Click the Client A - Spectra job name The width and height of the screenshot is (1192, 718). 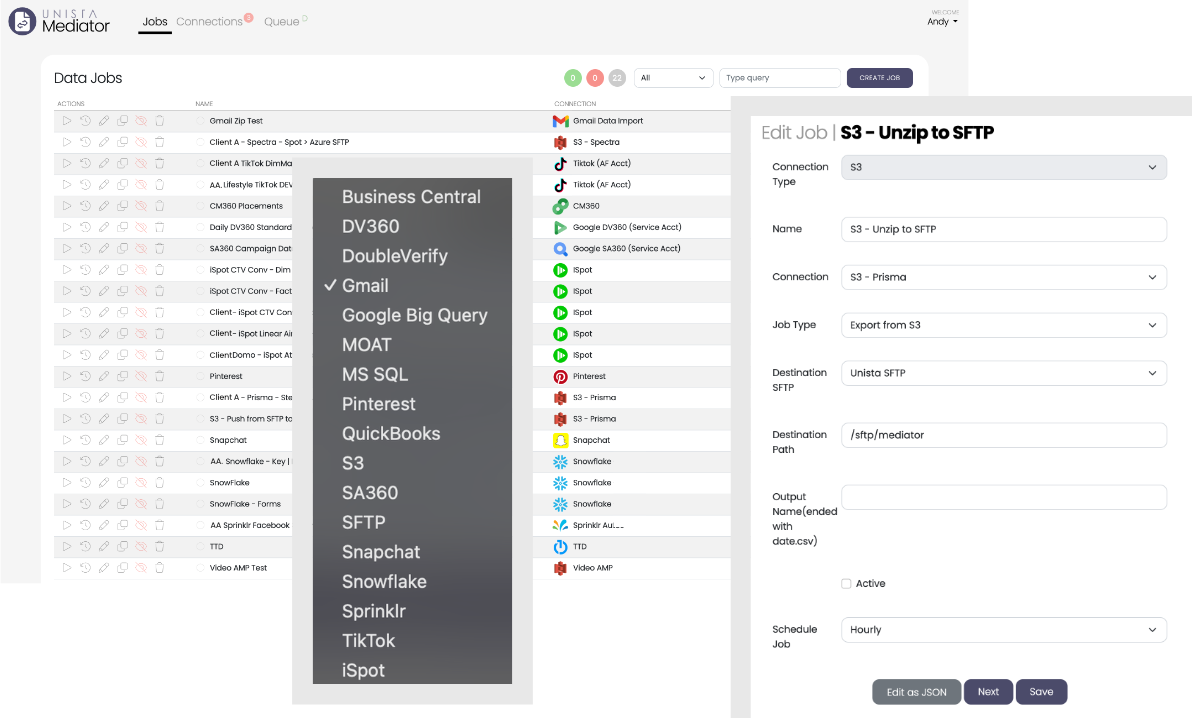[279, 142]
